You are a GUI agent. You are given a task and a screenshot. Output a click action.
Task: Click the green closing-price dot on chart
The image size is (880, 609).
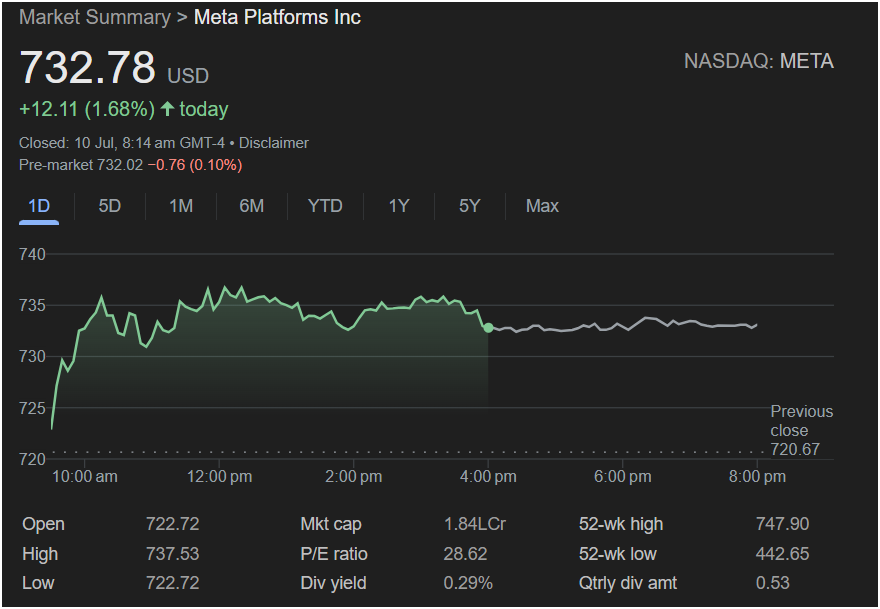click(x=488, y=327)
